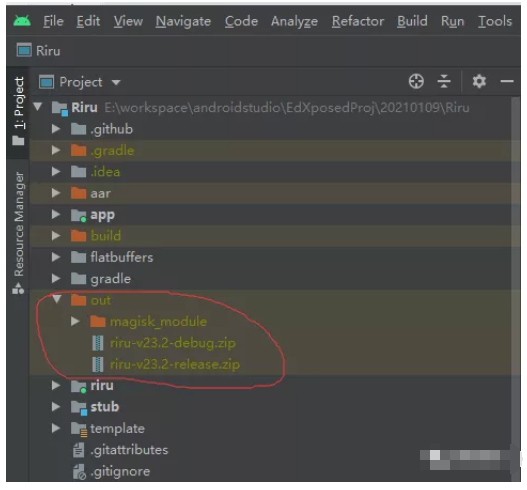Image resolution: width=527 pixels, height=490 pixels.
Task: Expand the aar folder
Action: 56,193
